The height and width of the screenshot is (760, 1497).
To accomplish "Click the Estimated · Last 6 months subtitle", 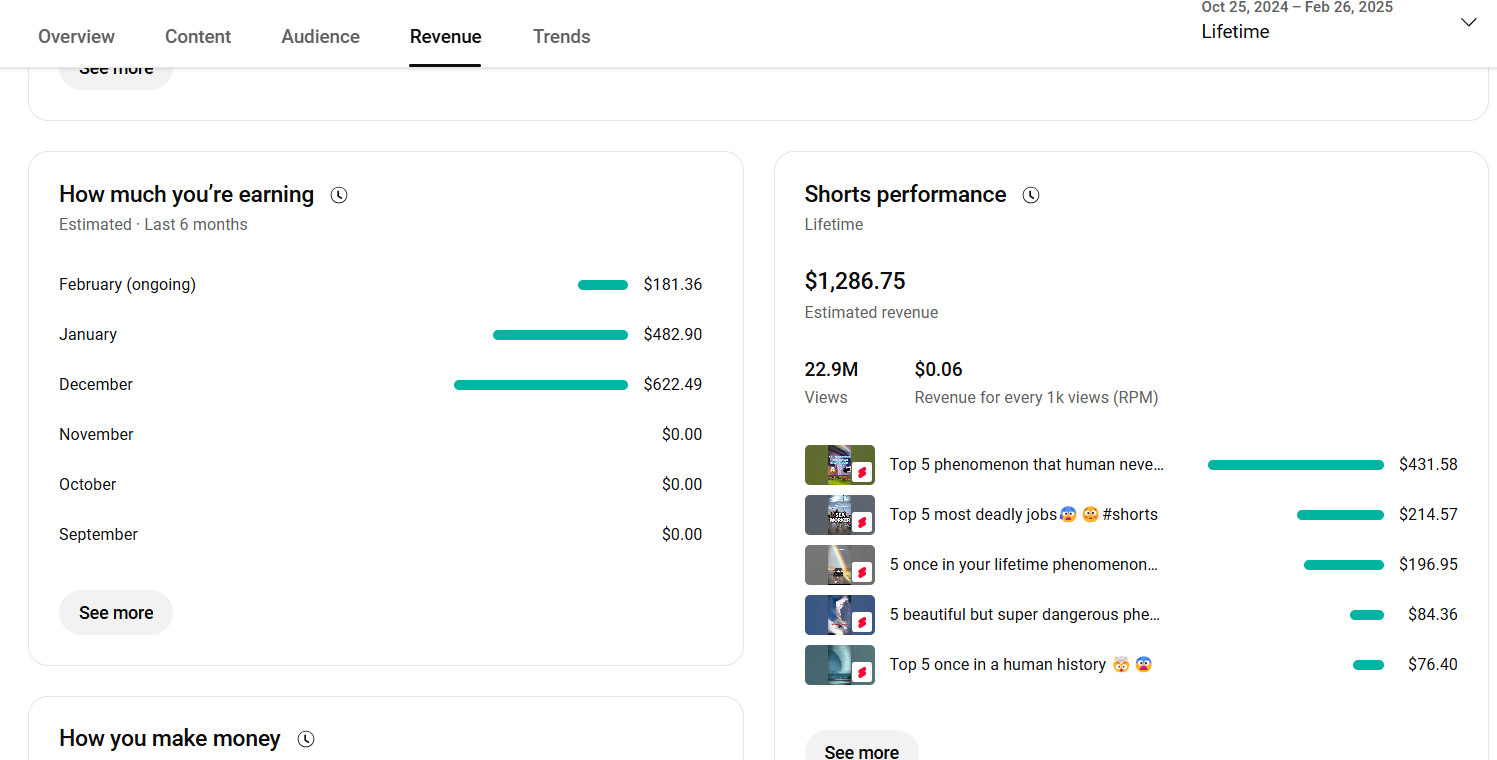I will pyautogui.click(x=153, y=225).
